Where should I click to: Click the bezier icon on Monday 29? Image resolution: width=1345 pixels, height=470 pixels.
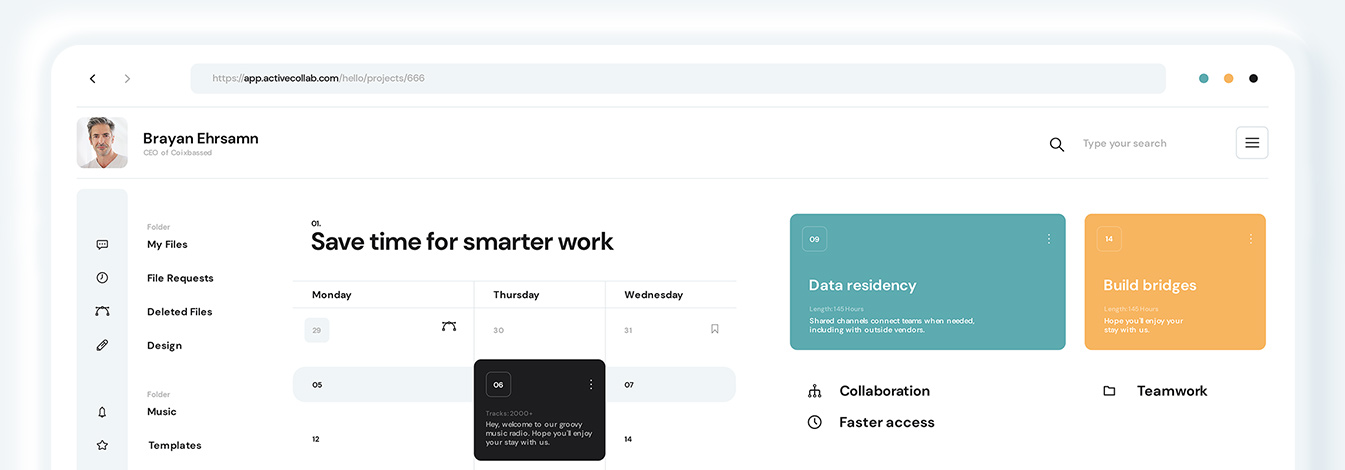pos(449,327)
